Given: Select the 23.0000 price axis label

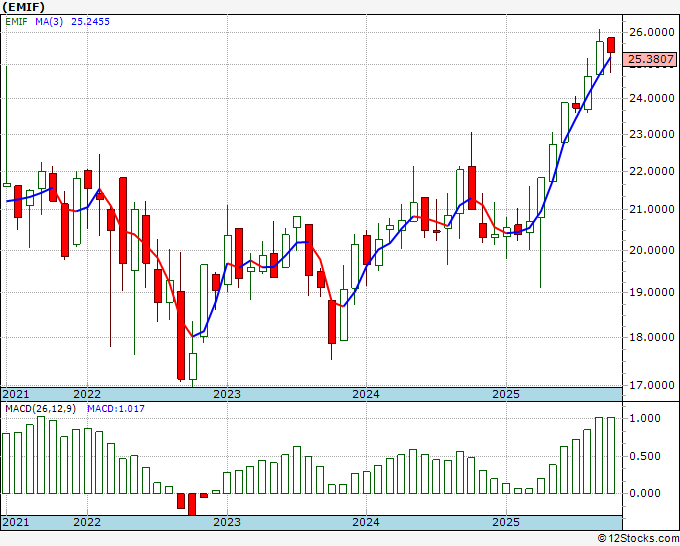Looking at the screenshot, I should [x=652, y=134].
